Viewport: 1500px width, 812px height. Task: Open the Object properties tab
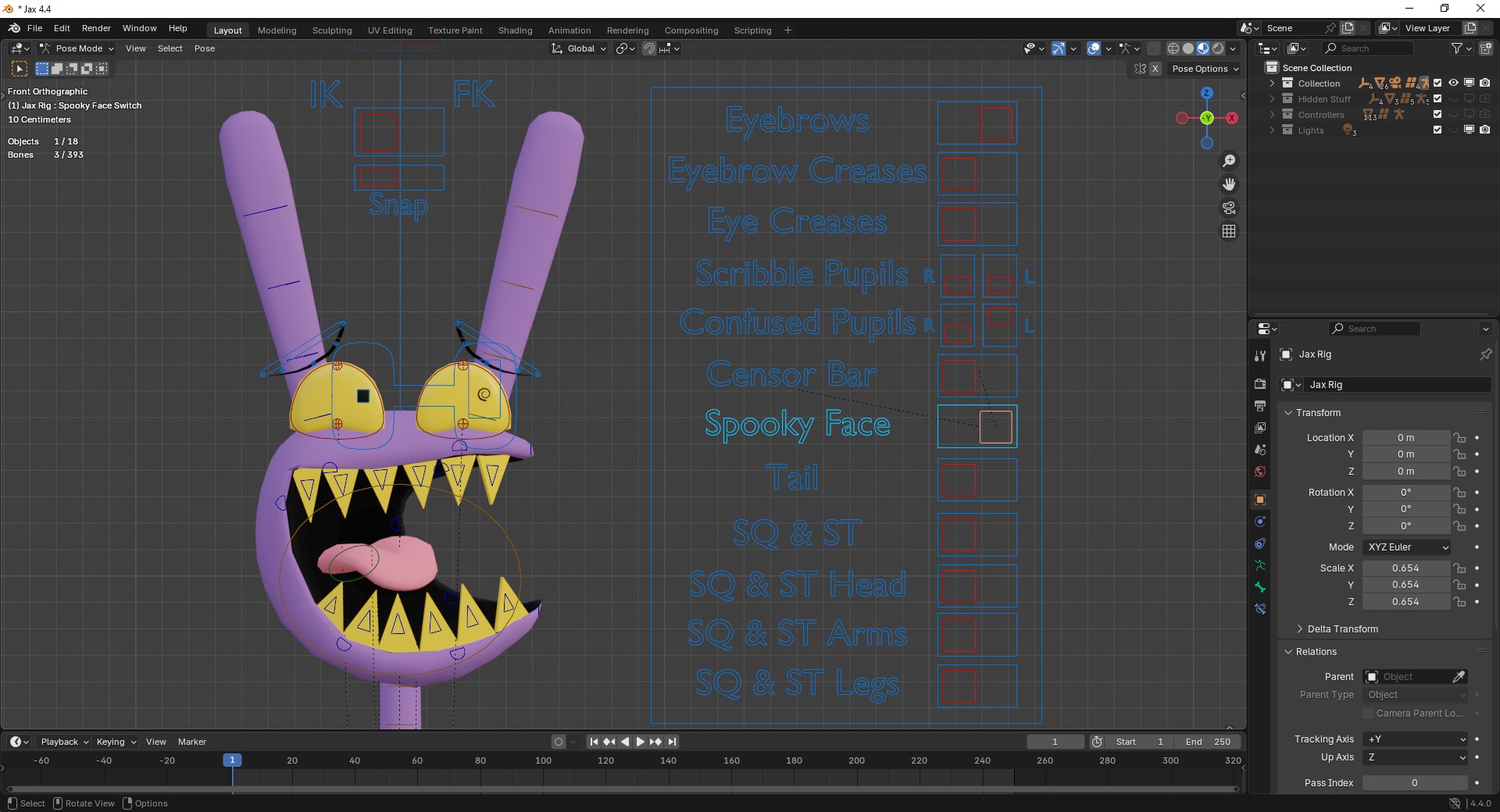1259,500
